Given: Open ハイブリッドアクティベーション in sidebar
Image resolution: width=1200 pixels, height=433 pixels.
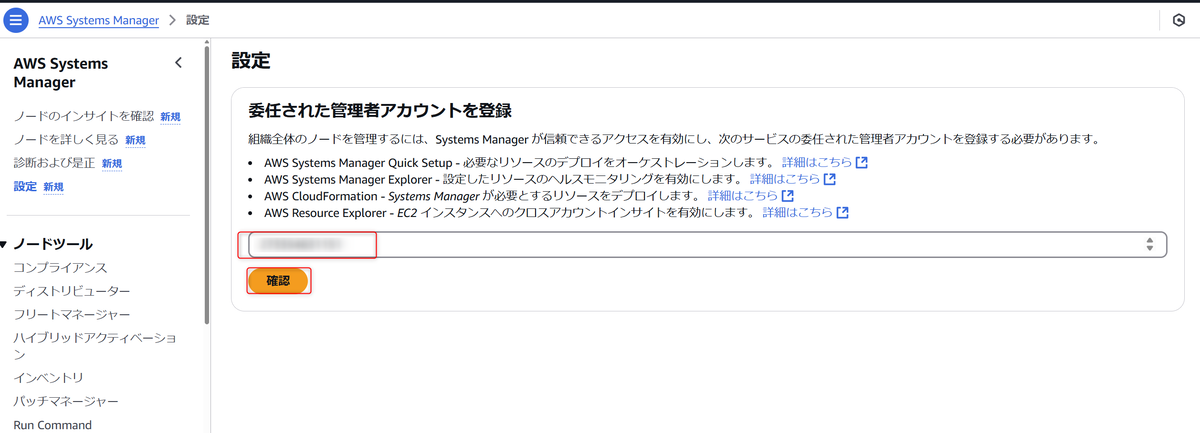Looking at the screenshot, I should coord(95,346).
